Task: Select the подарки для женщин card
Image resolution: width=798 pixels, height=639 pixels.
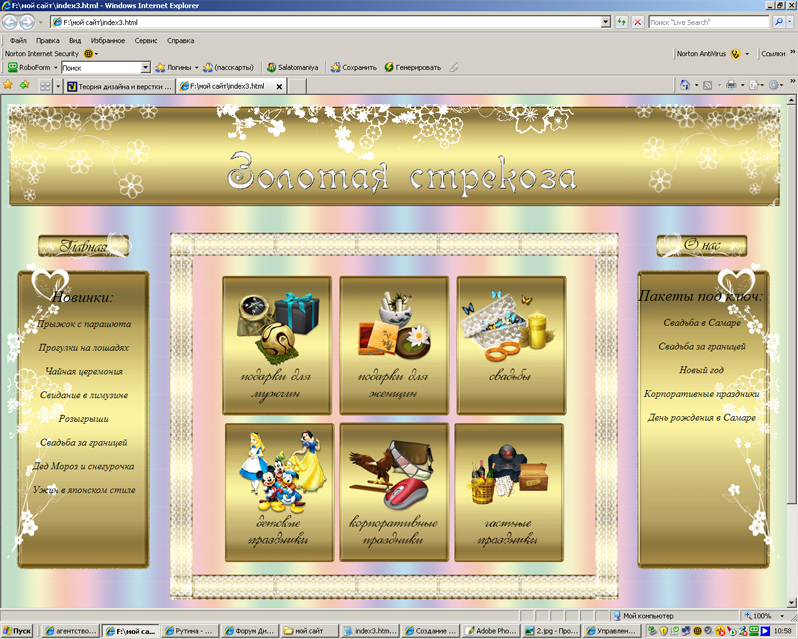Action: (x=394, y=345)
